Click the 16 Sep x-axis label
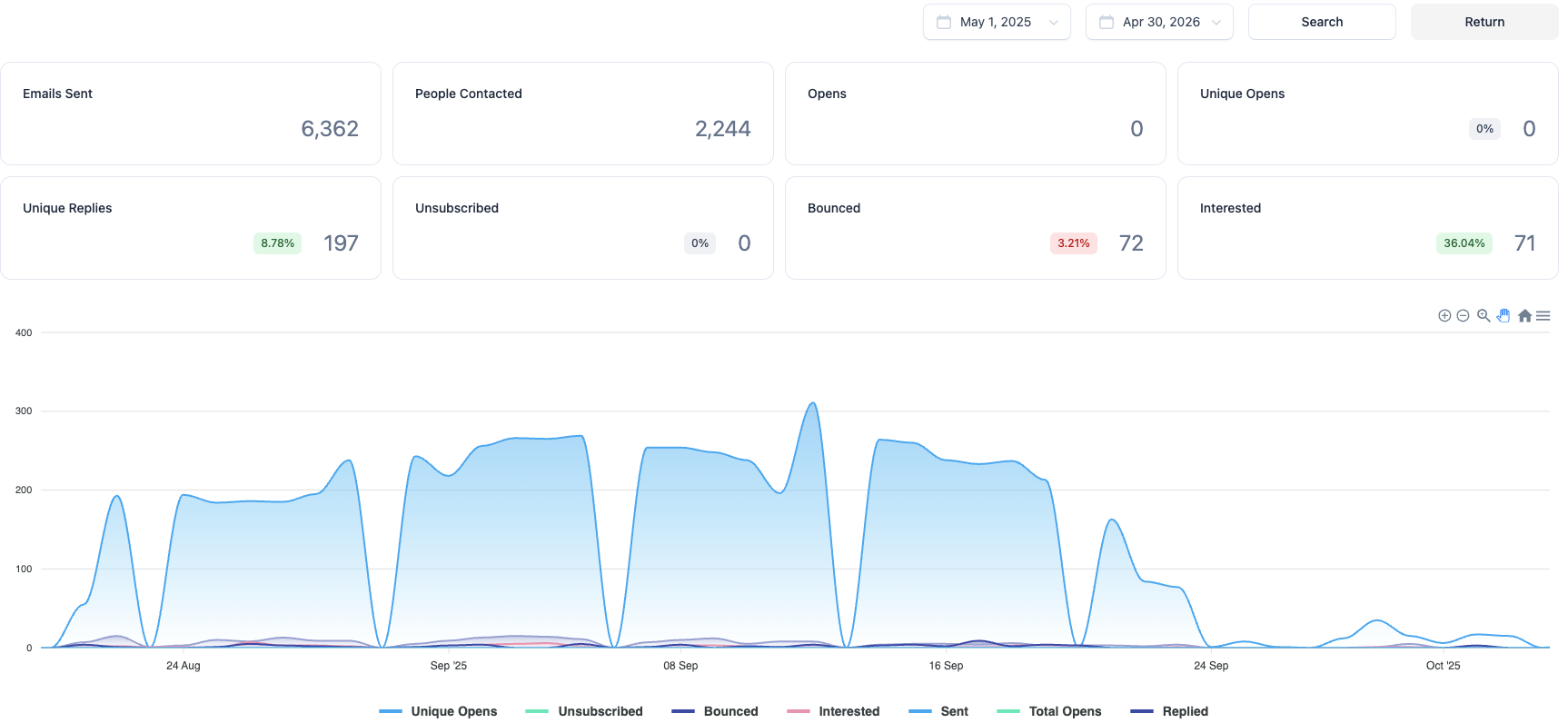This screenshot has height=723, width=1568. (x=946, y=666)
